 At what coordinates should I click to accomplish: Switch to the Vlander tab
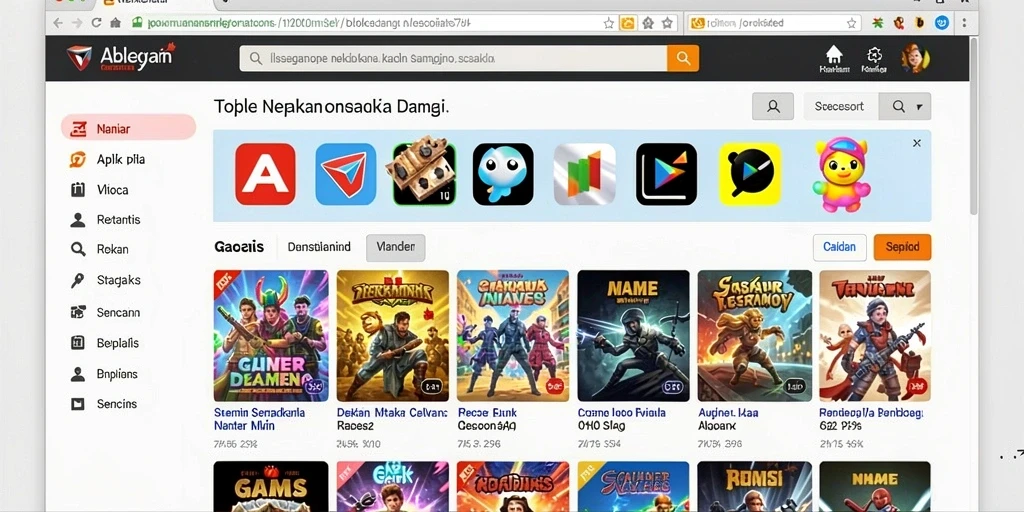pos(396,248)
